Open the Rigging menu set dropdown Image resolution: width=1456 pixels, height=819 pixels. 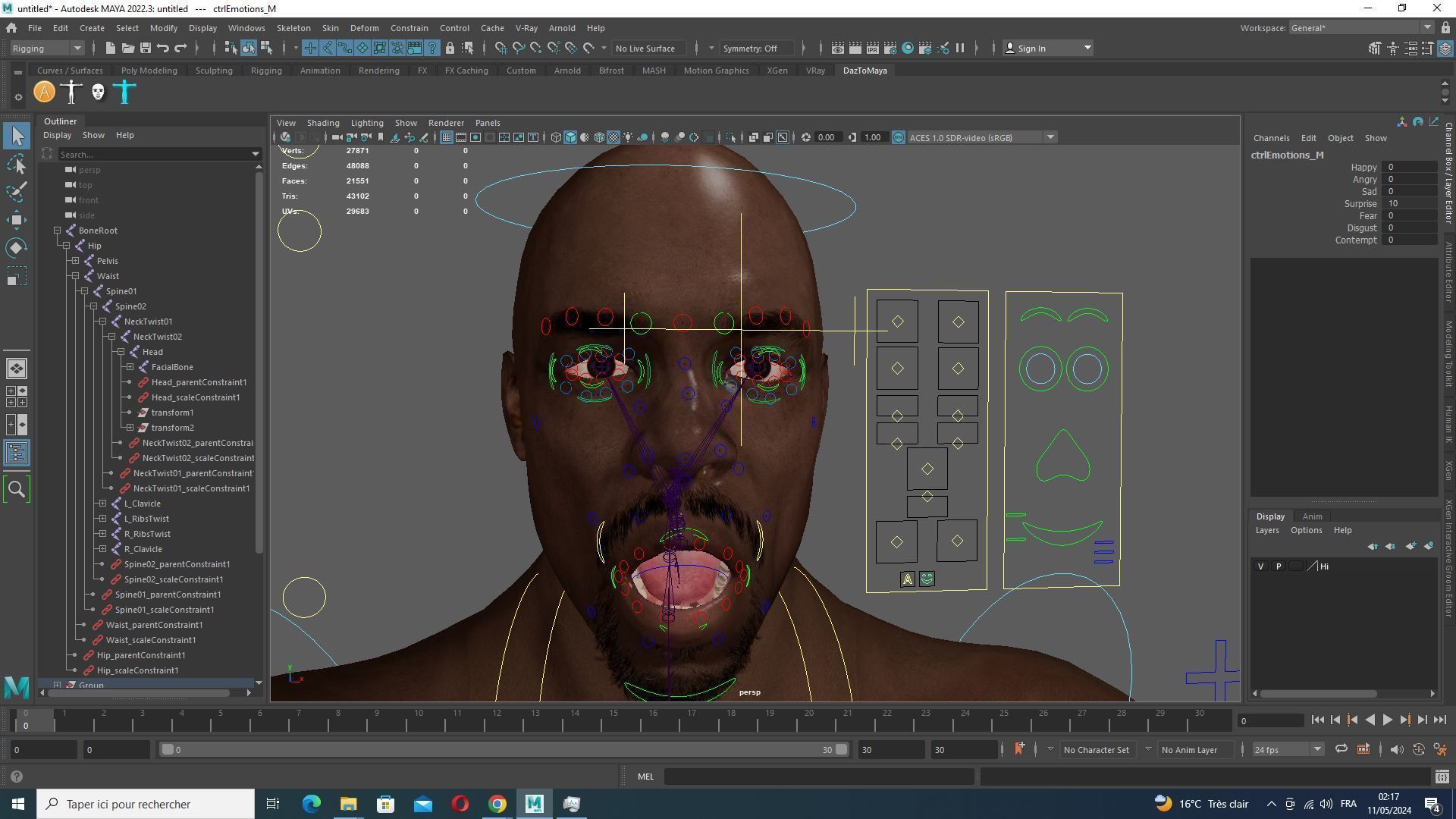click(x=47, y=48)
